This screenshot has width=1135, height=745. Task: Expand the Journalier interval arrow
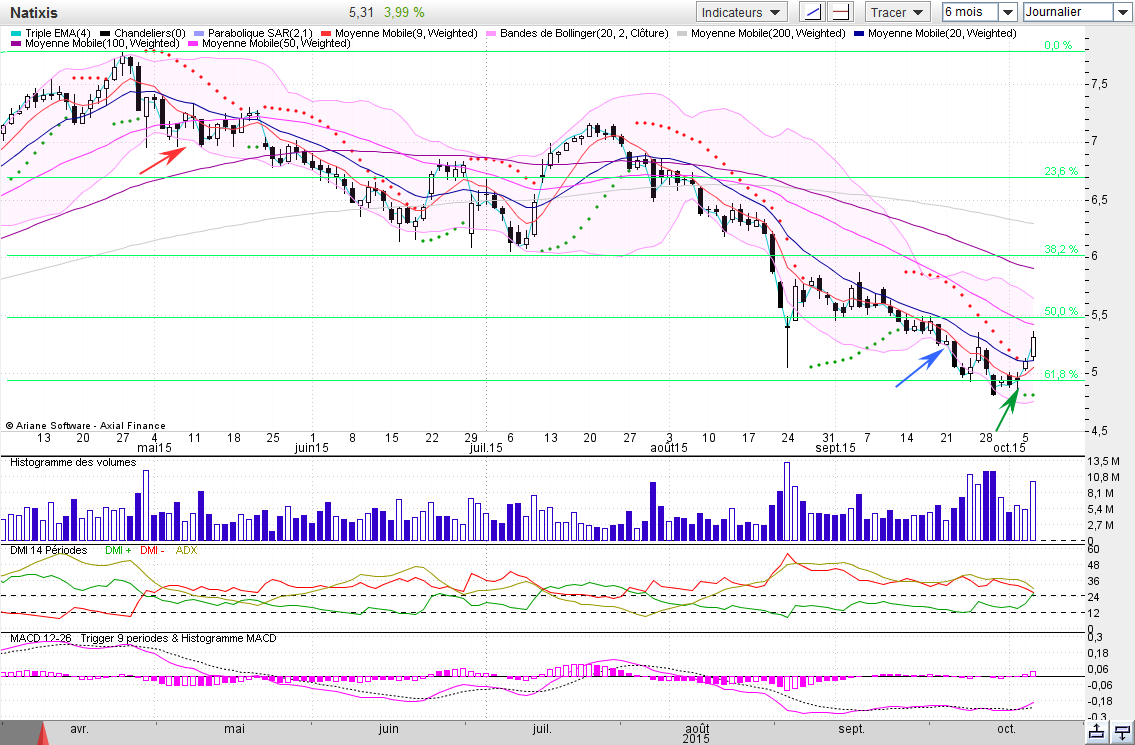click(1121, 12)
